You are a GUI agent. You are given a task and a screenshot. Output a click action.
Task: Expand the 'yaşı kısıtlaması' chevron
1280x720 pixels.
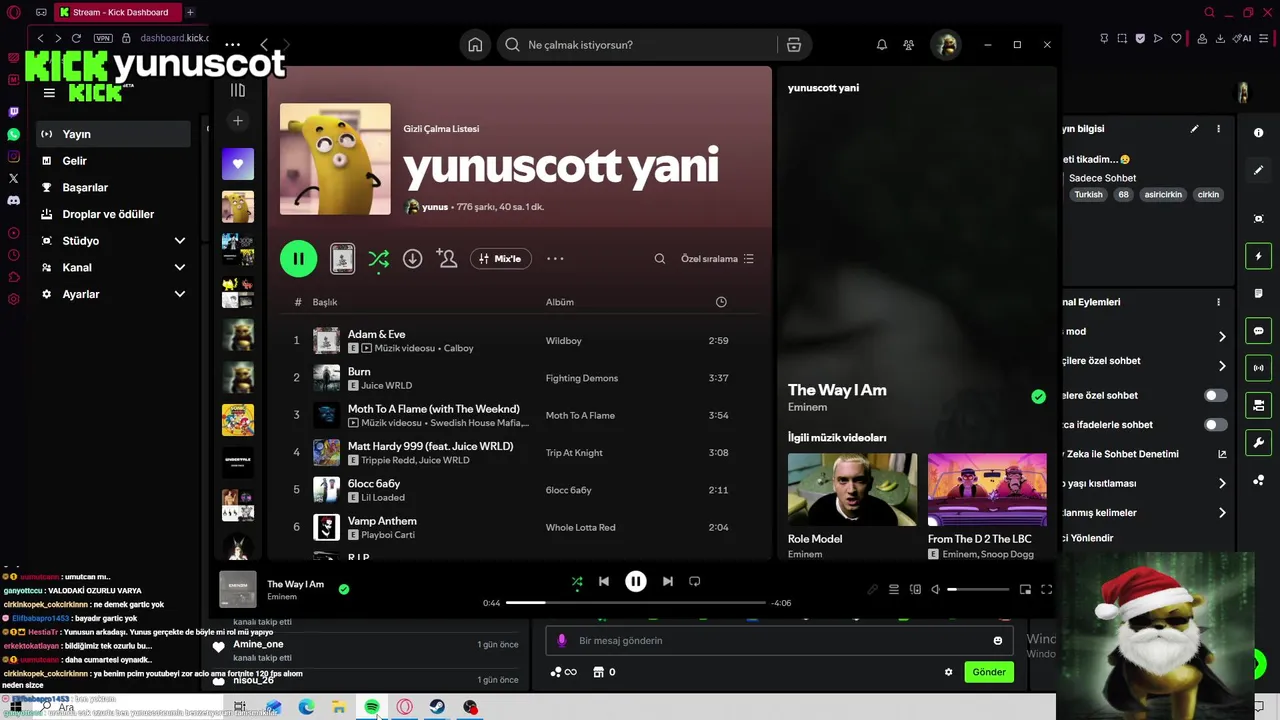[1222, 484]
